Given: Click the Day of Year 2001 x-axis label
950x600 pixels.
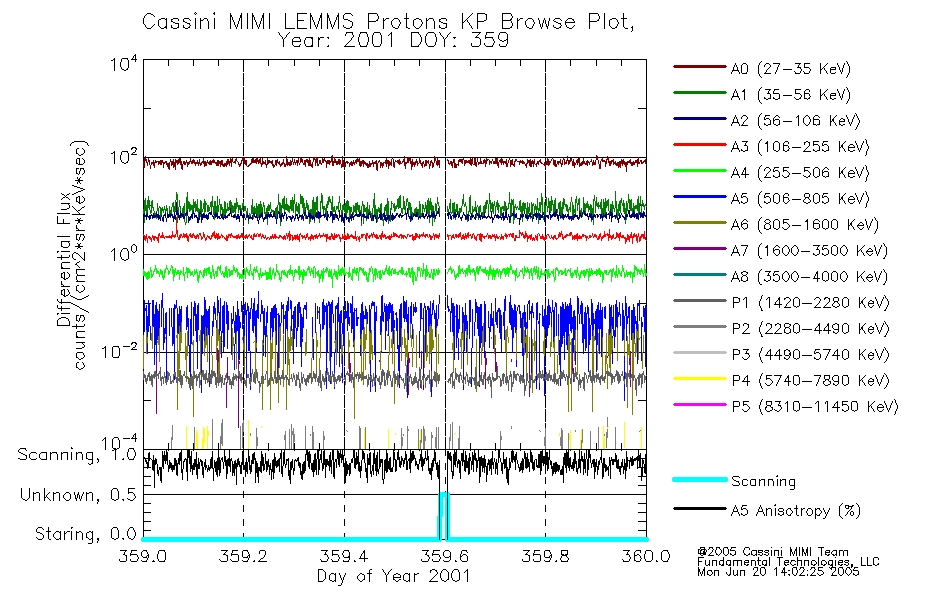Looking at the screenshot, I should pos(394,576).
